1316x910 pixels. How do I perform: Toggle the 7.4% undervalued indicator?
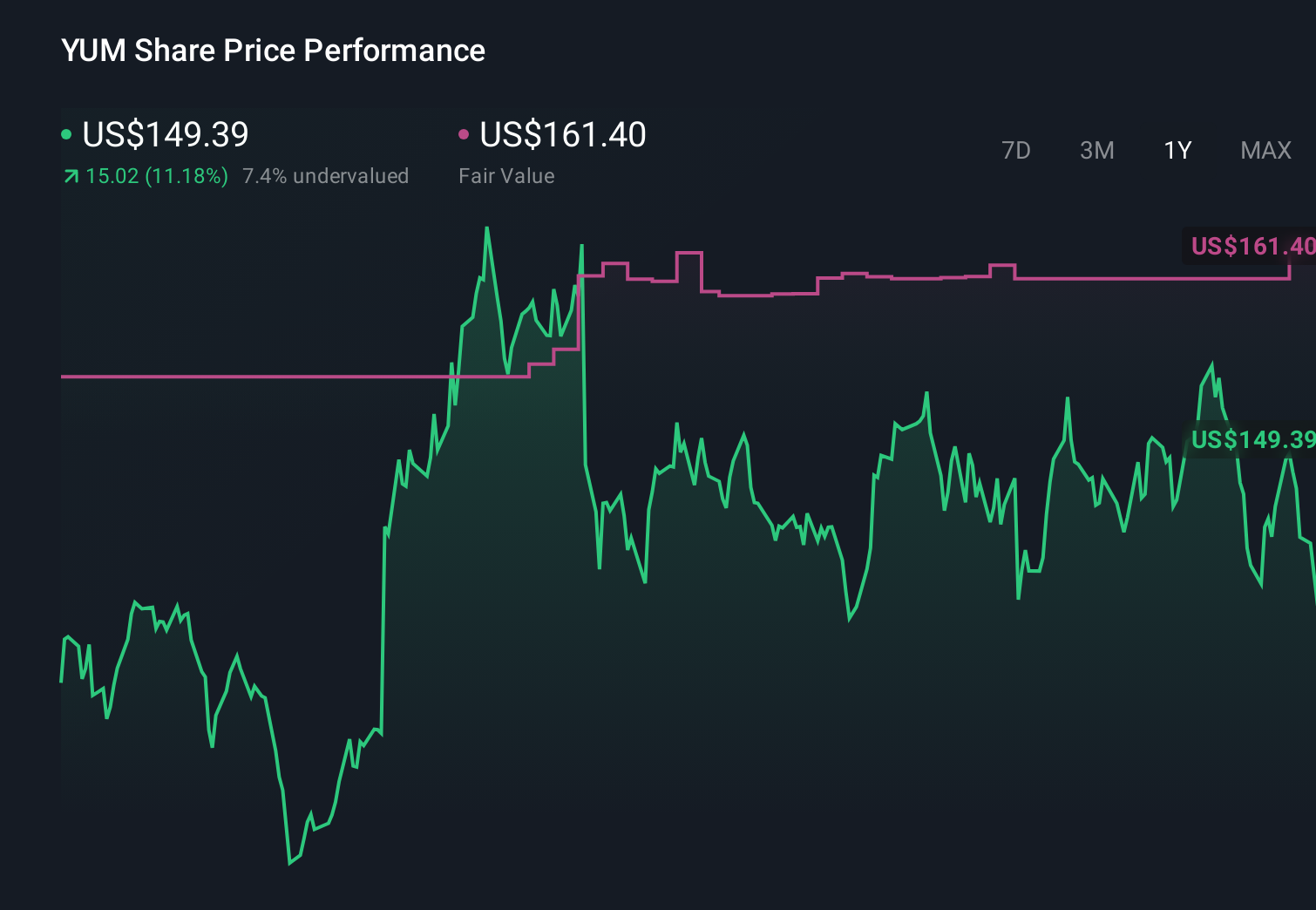point(326,175)
